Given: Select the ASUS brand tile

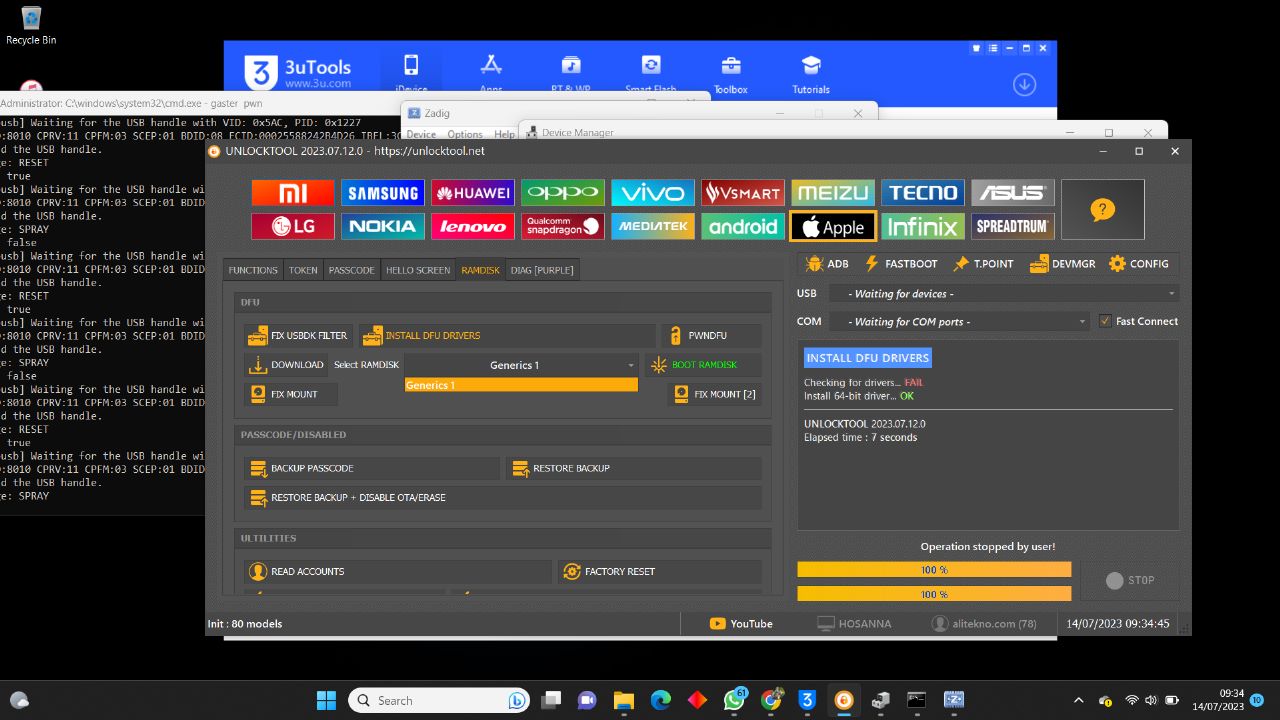Looking at the screenshot, I should 1013,193.
